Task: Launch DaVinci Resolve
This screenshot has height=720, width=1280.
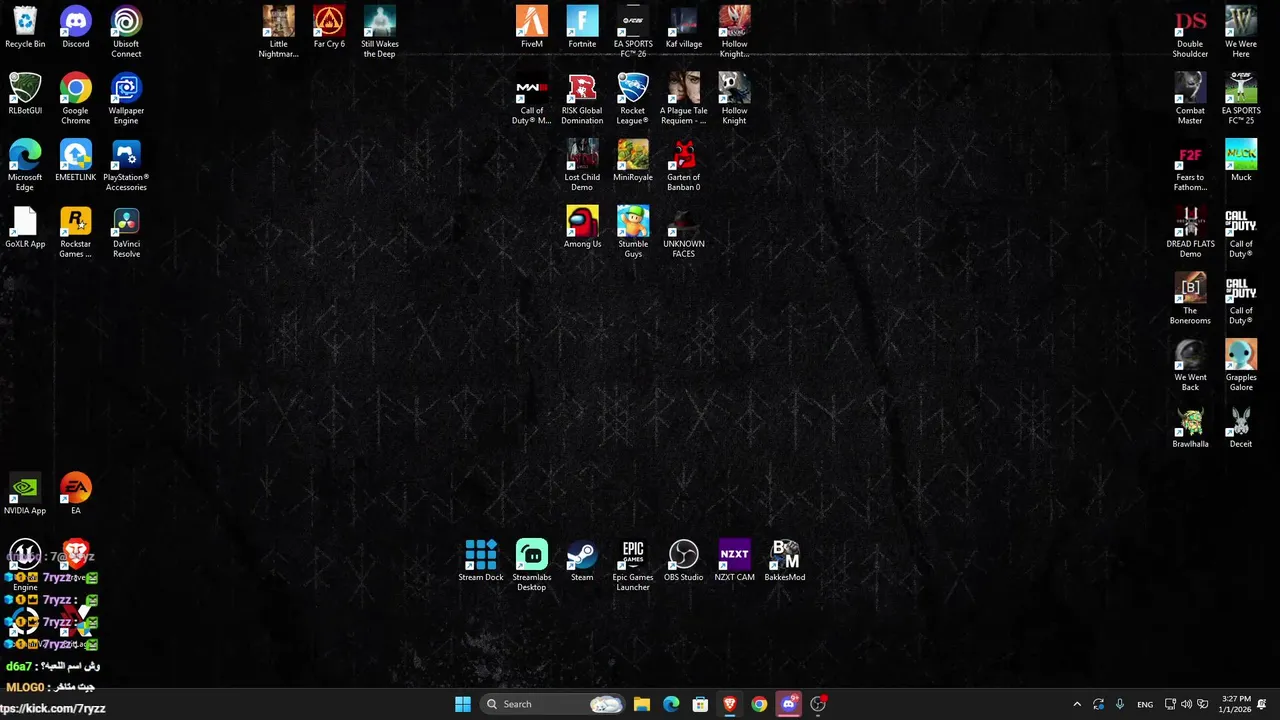Action: (126, 232)
